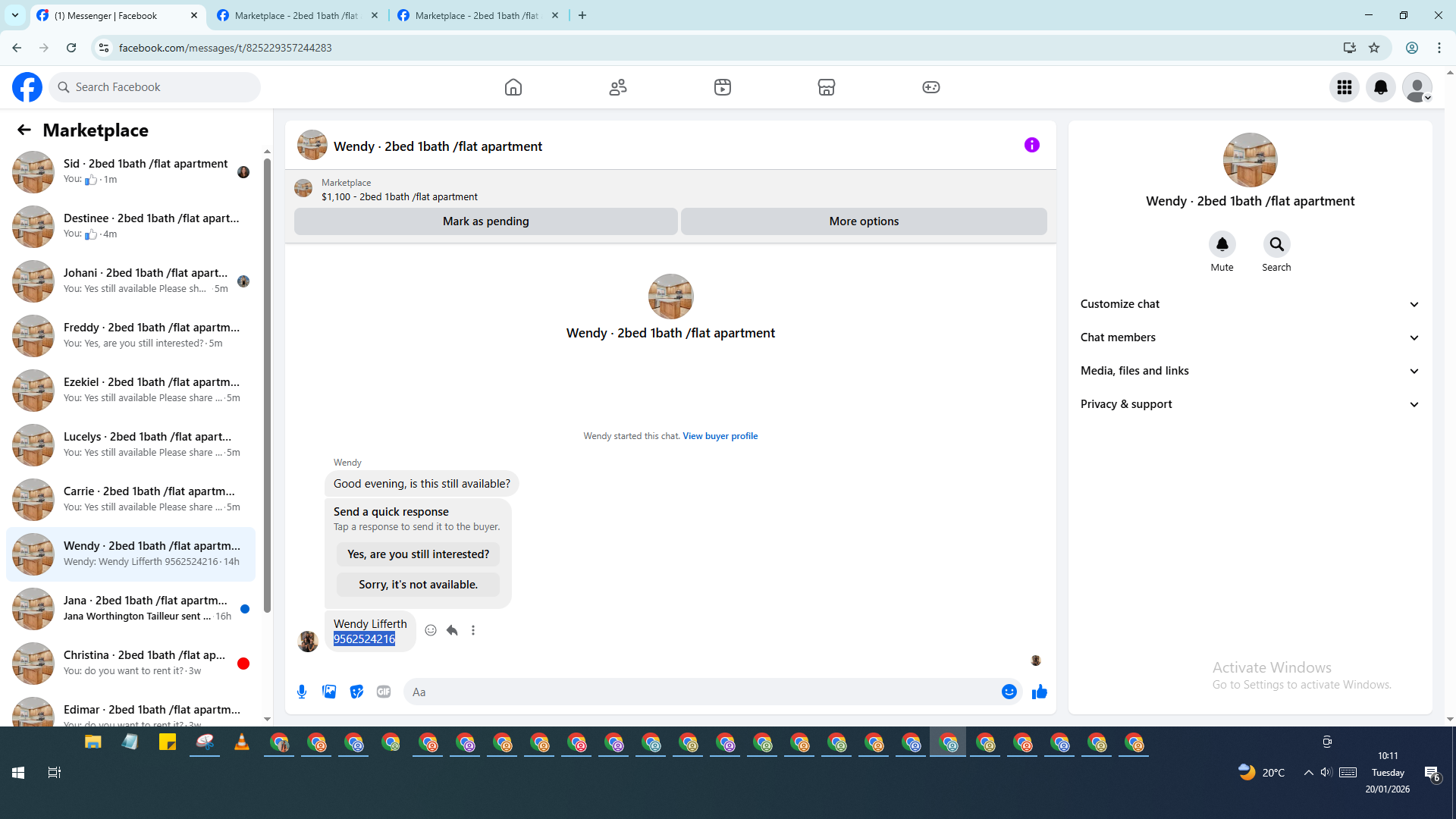This screenshot has height=819, width=1456.
Task: Open the Friends icon in top navigation
Action: [618, 87]
